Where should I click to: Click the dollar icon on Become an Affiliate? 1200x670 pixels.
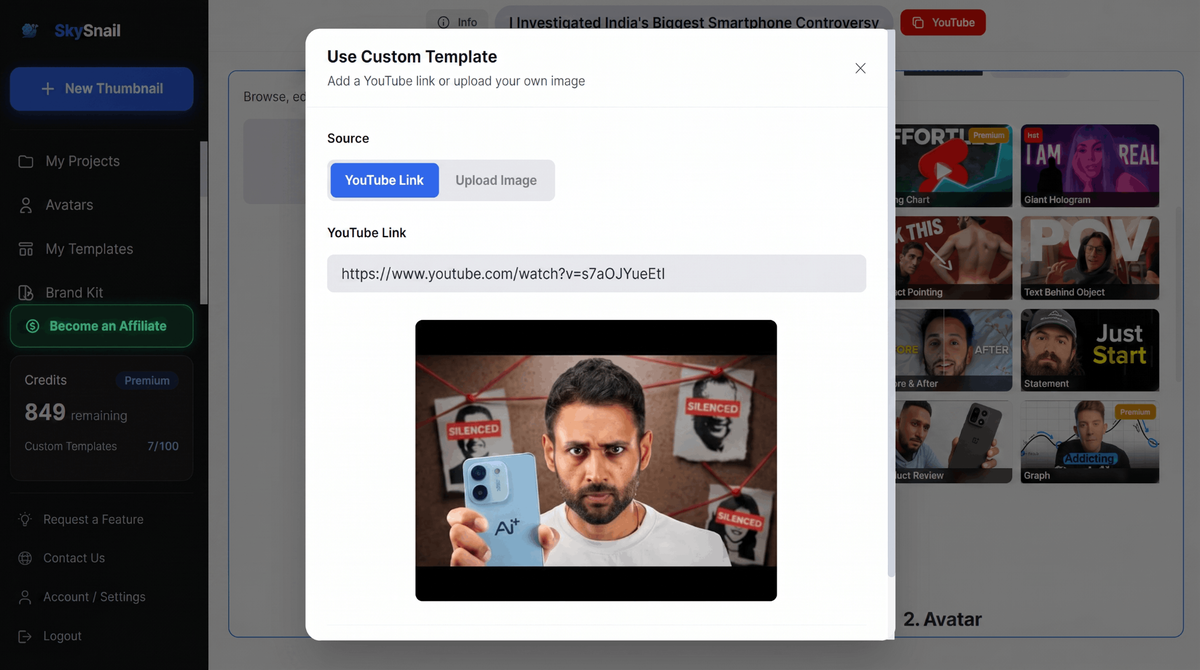[32, 326]
